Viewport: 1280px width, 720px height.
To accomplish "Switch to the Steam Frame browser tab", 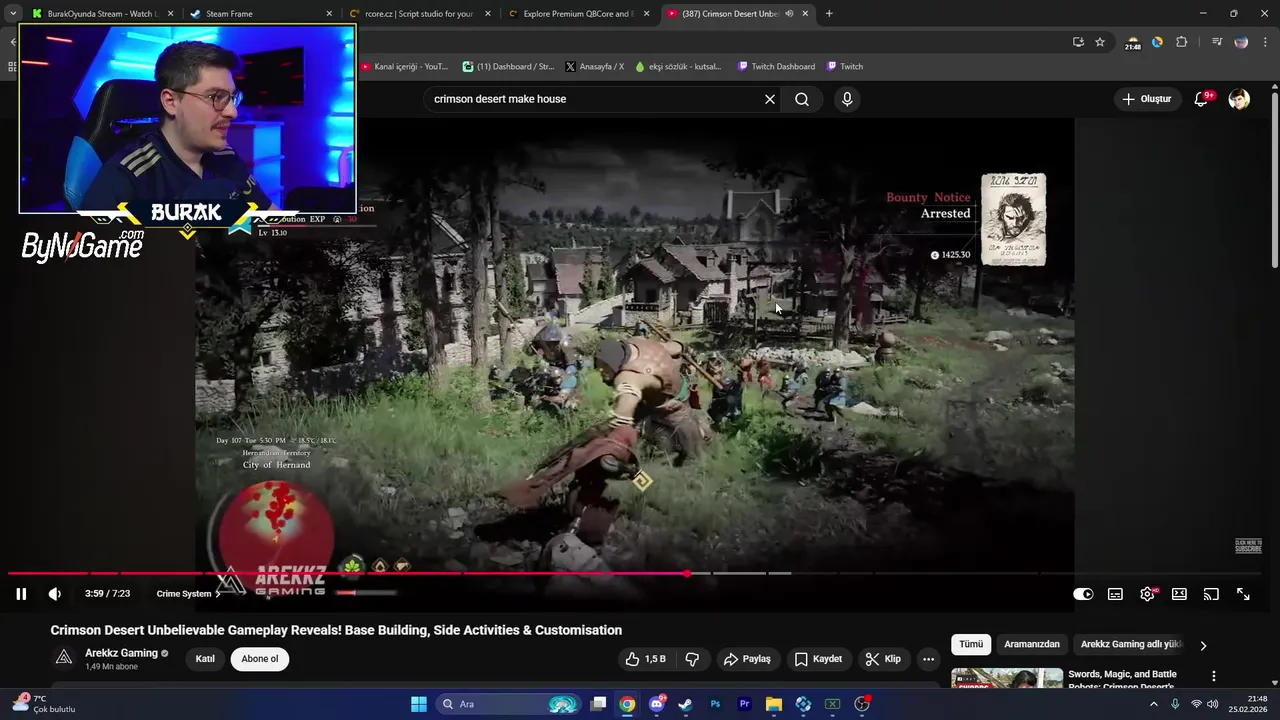I will [262, 14].
